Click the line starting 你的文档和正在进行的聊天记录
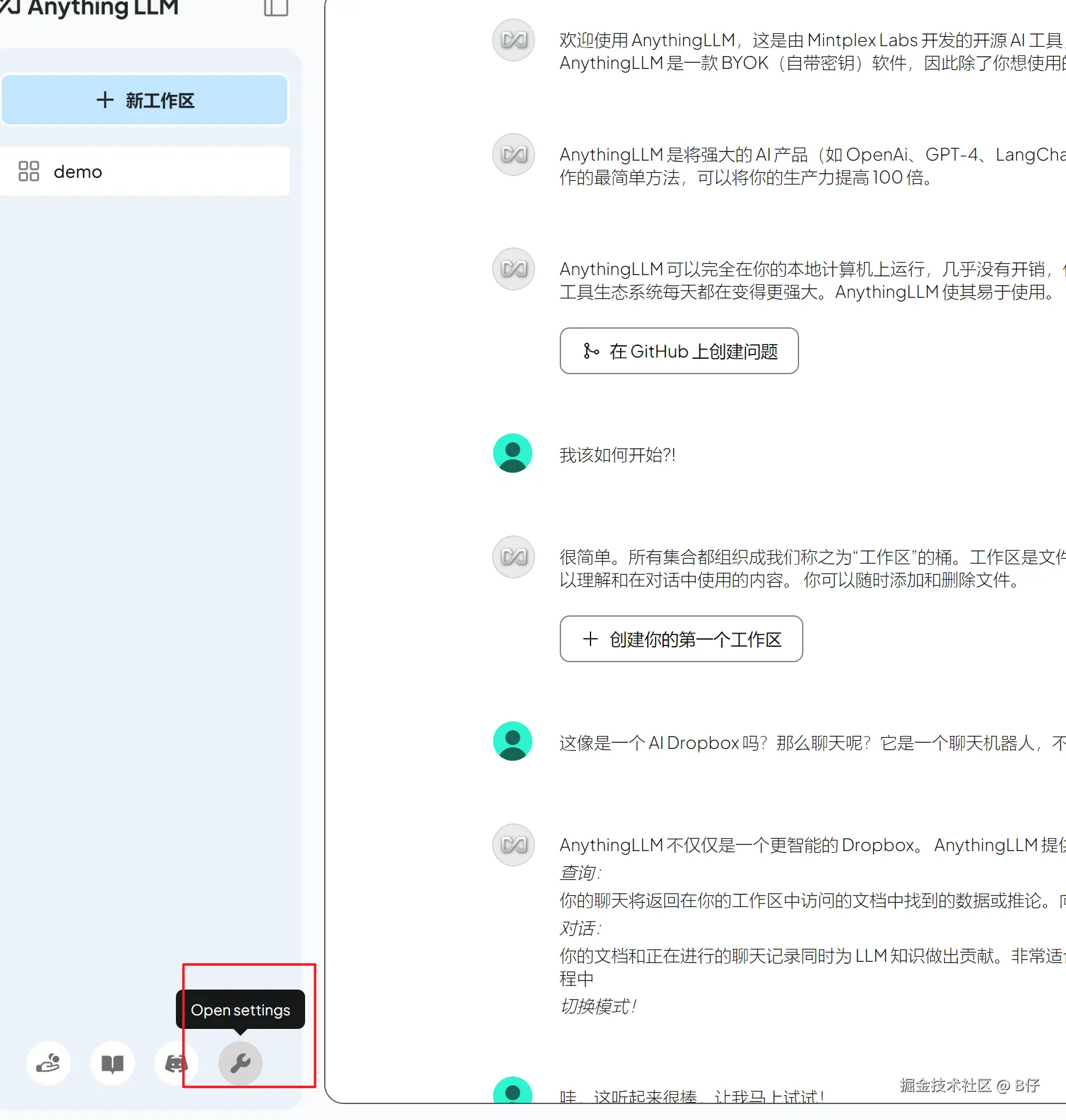 coord(813,956)
